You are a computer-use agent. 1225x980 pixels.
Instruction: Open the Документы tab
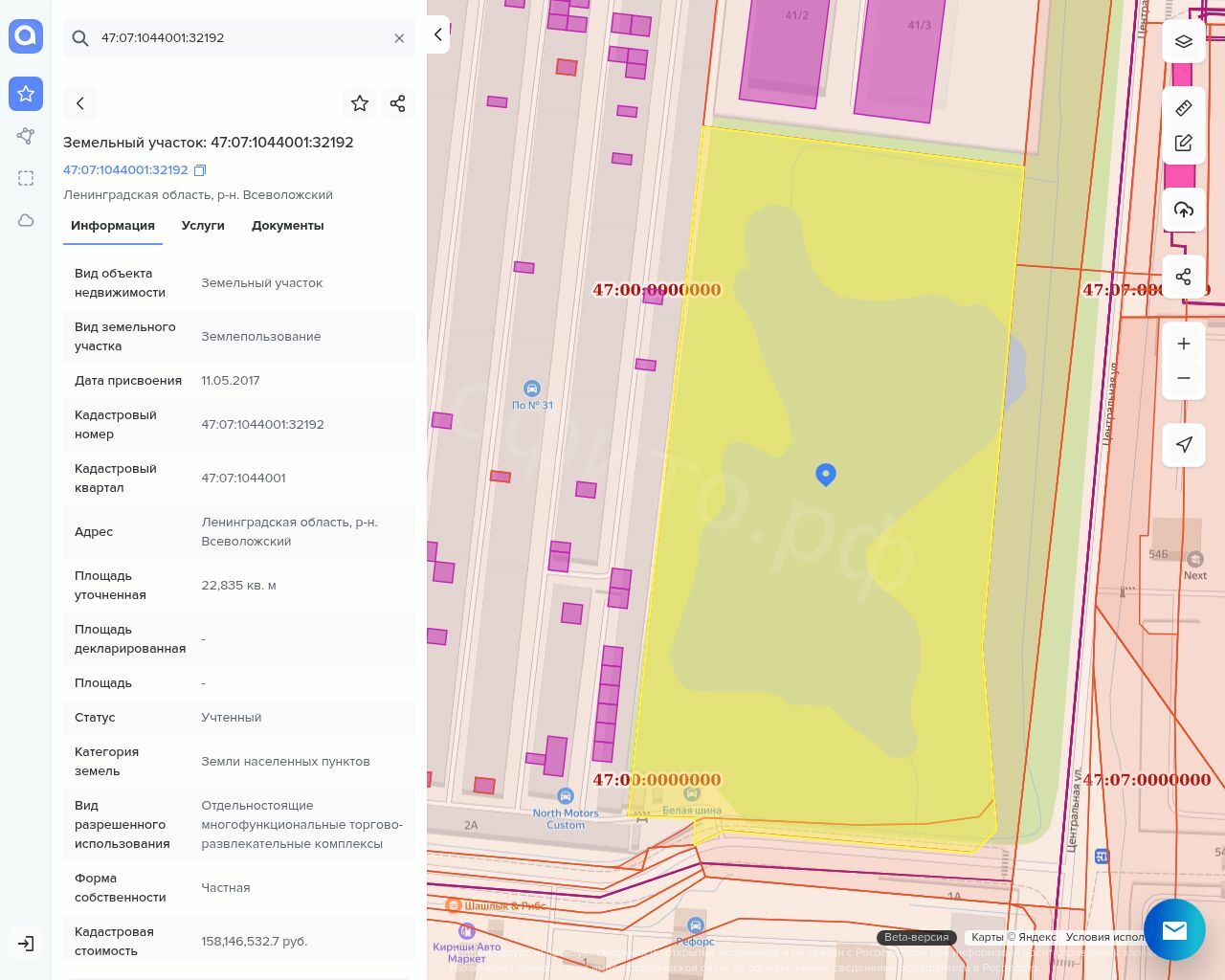pos(287,226)
